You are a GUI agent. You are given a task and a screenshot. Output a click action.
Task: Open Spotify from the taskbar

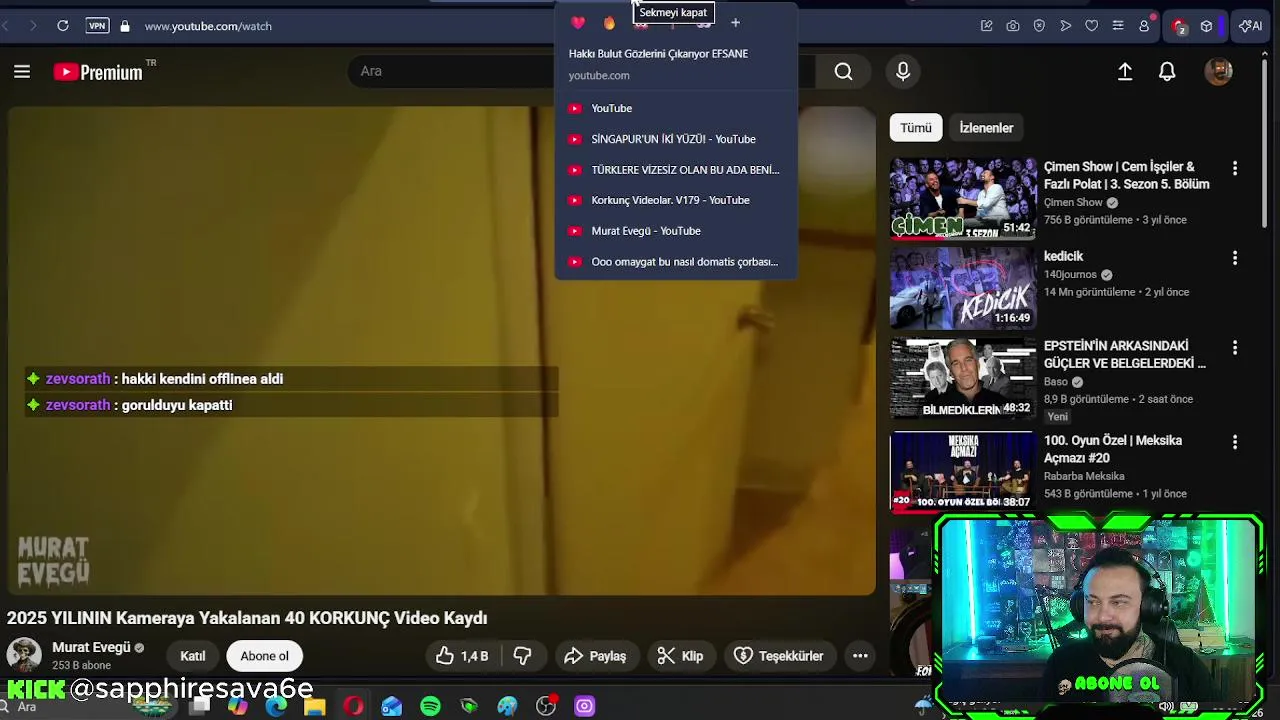click(430, 706)
